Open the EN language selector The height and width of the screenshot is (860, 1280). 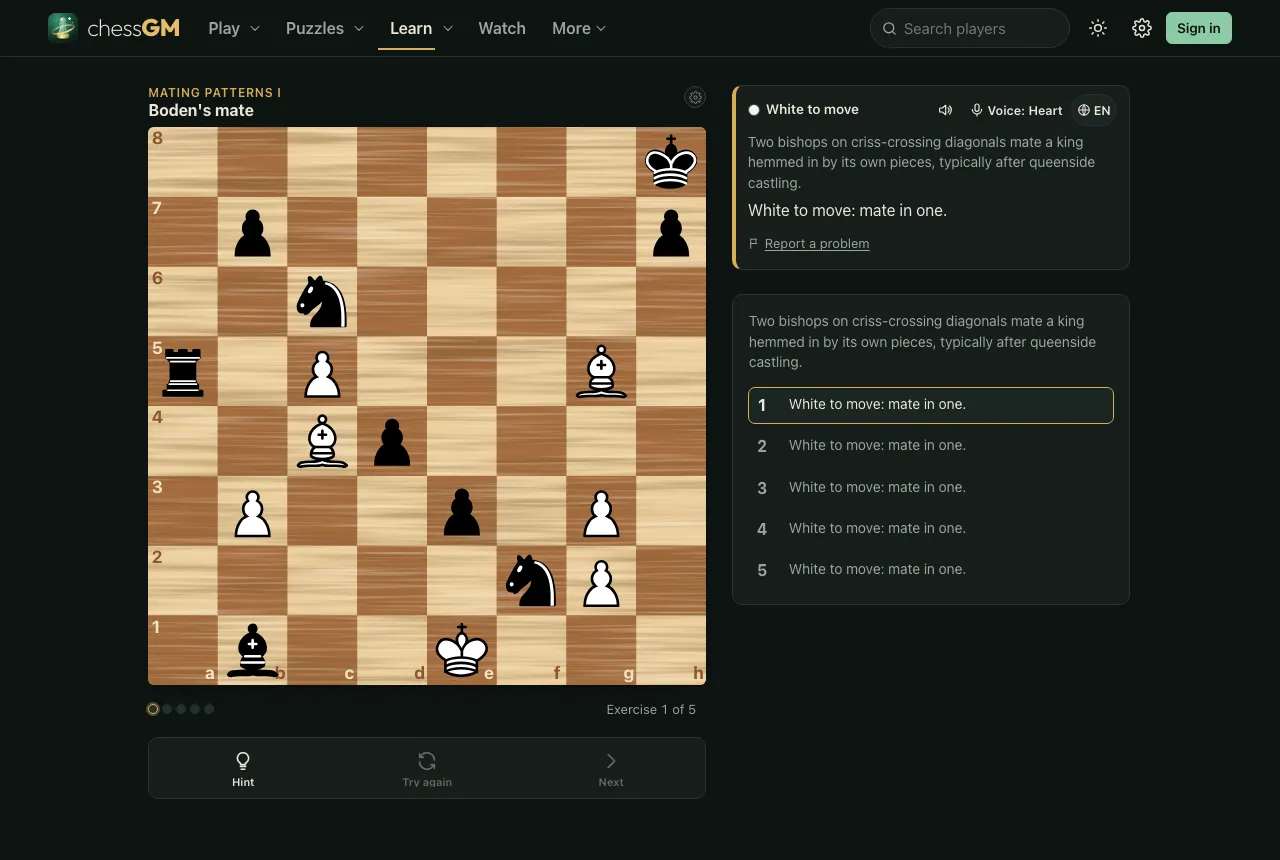(x=1094, y=110)
